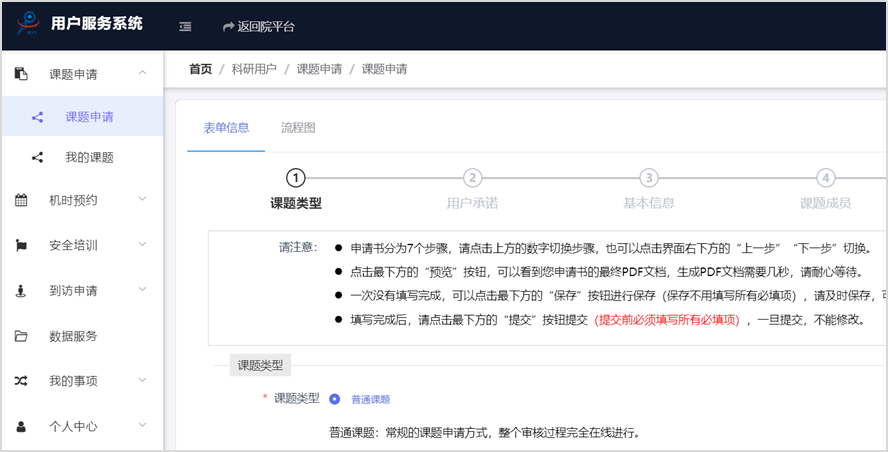Switch to the 流程图 tab
This screenshot has width=888, height=452.
pyautogui.click(x=298, y=128)
